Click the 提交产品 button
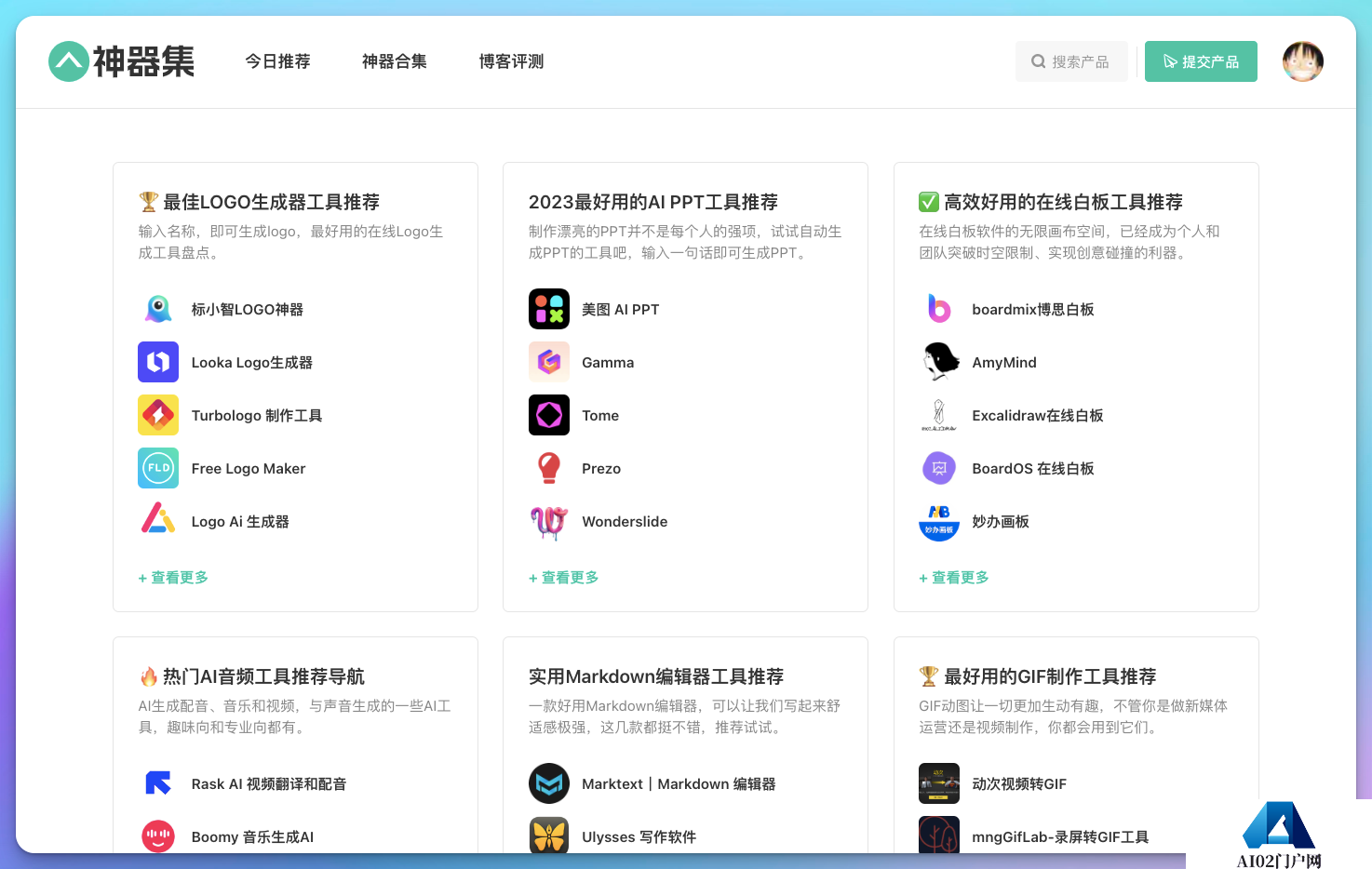The height and width of the screenshot is (869, 1372). coord(1201,61)
